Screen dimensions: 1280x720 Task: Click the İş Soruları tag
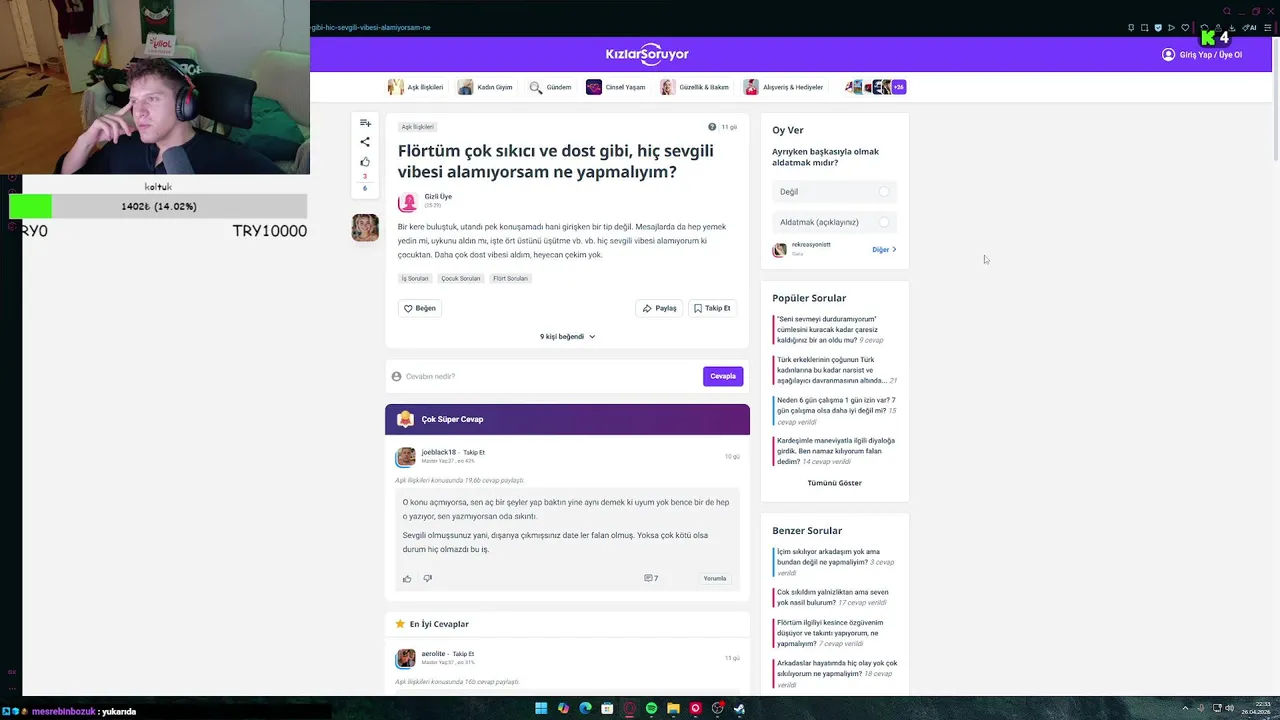pyautogui.click(x=415, y=278)
